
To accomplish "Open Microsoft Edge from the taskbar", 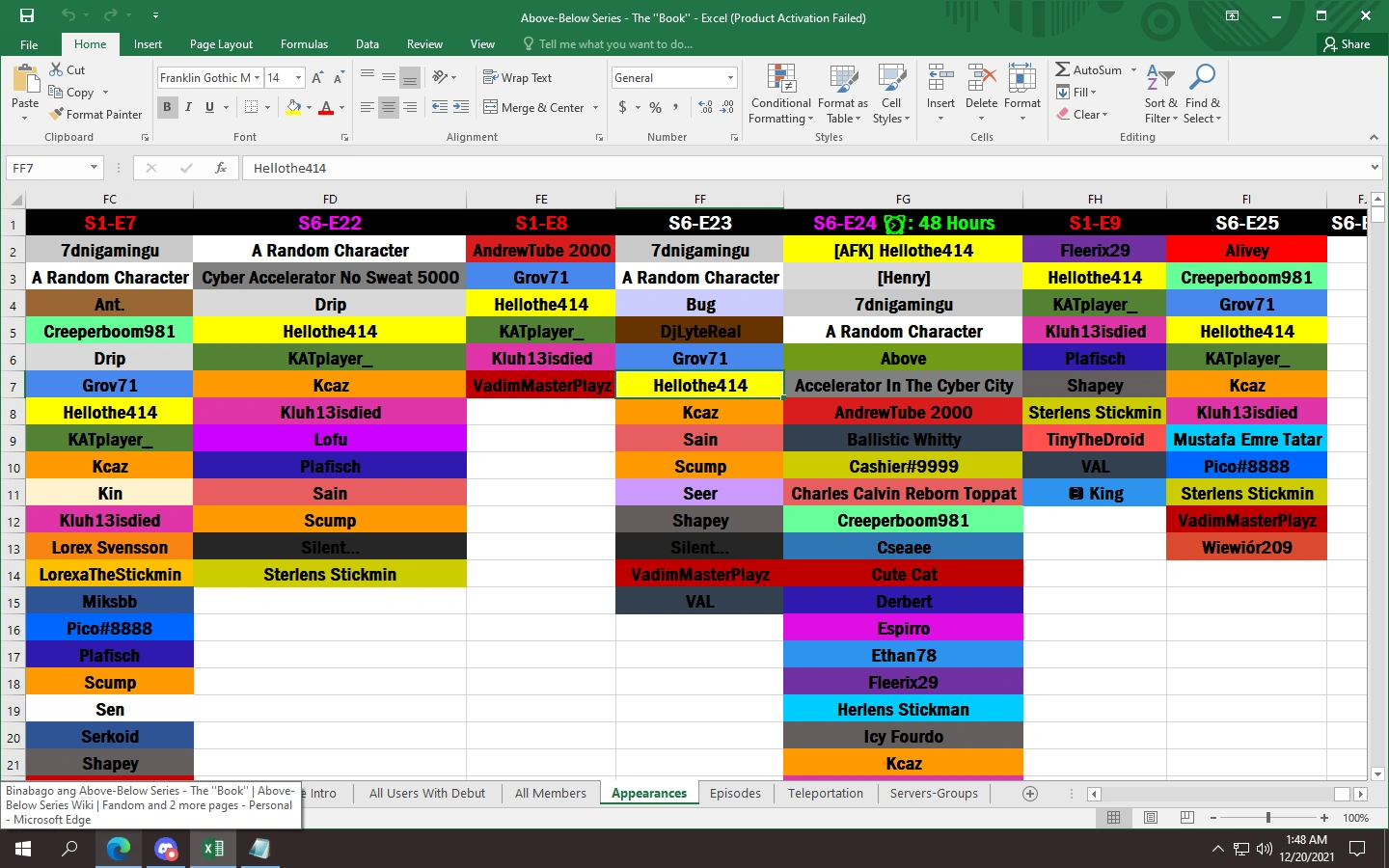I will 119,849.
